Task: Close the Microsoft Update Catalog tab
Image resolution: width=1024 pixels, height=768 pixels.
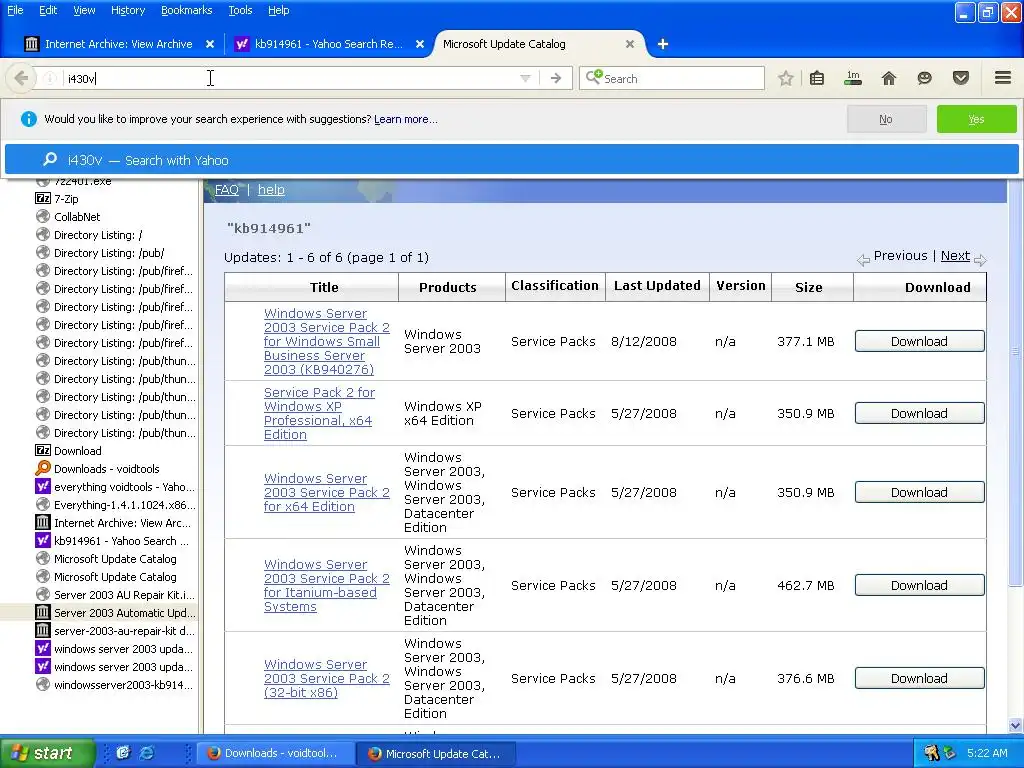Action: pos(630,44)
